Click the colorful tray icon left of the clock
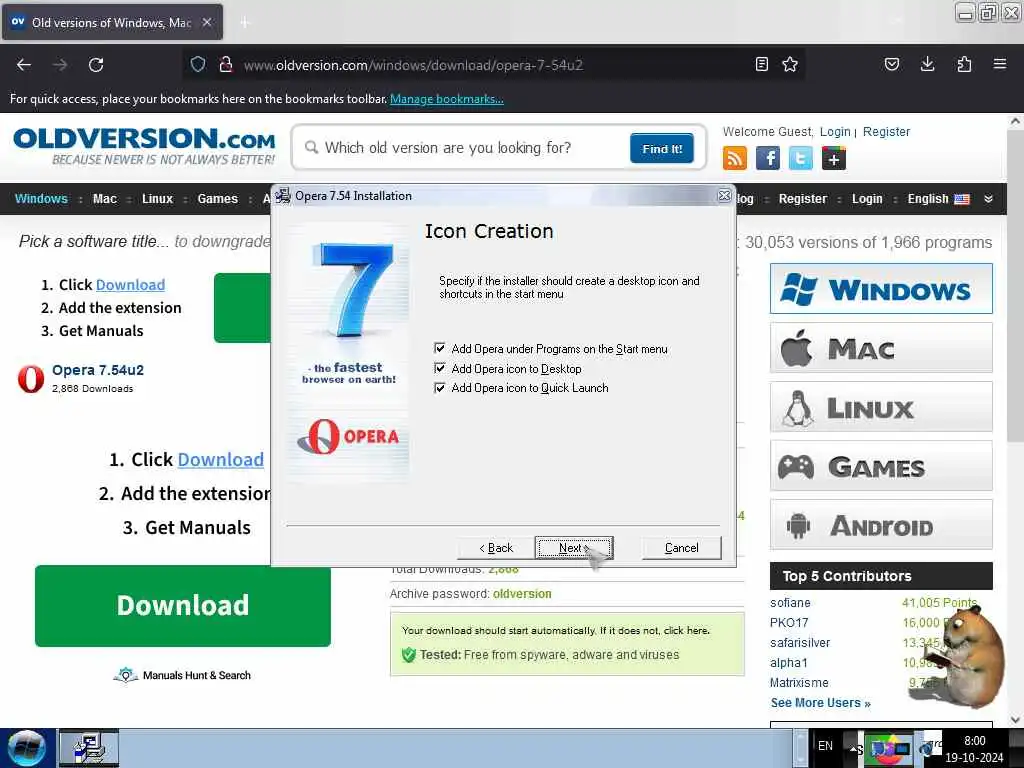 point(888,749)
